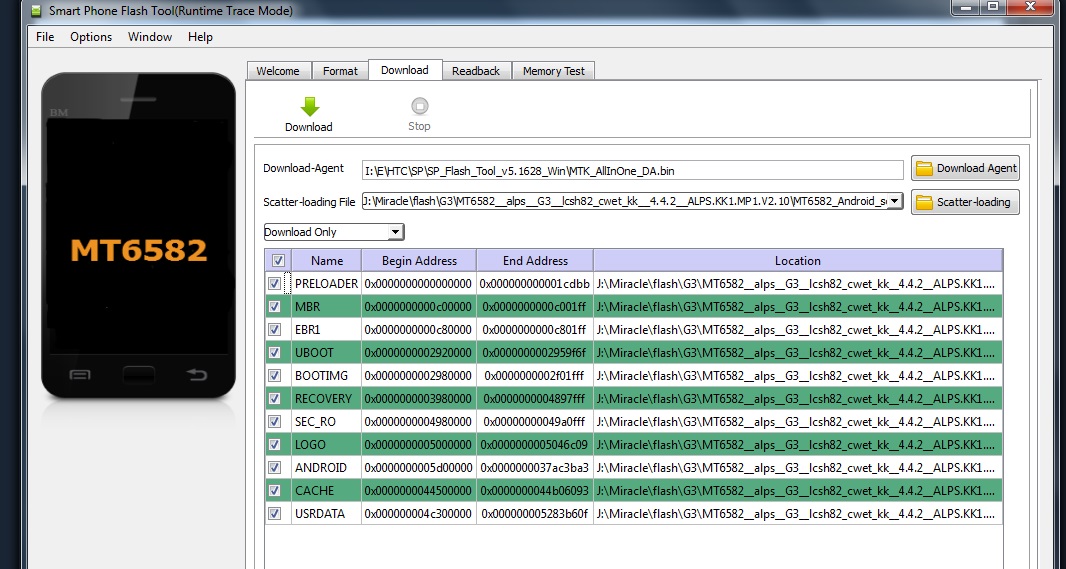Open the File menu
Image resolution: width=1066 pixels, height=569 pixels.
click(x=45, y=37)
